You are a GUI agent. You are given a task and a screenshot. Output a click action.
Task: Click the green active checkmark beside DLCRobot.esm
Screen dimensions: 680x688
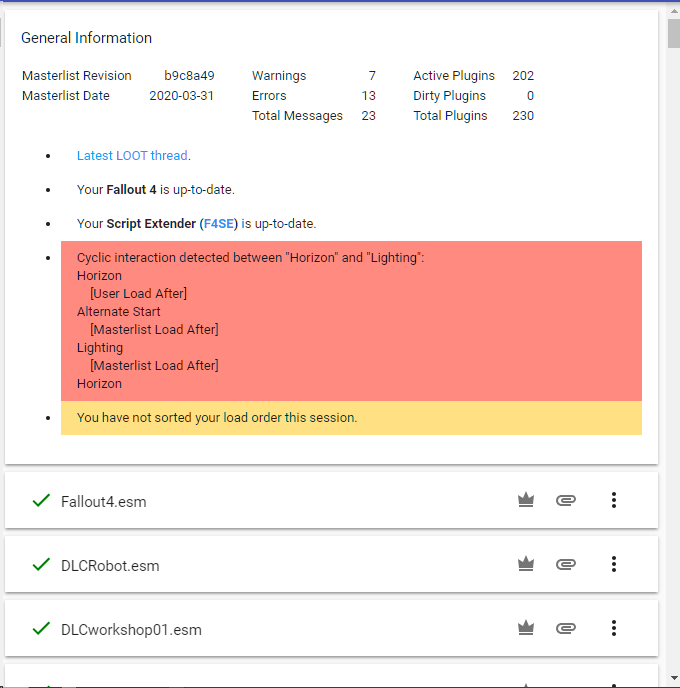[x=41, y=564]
